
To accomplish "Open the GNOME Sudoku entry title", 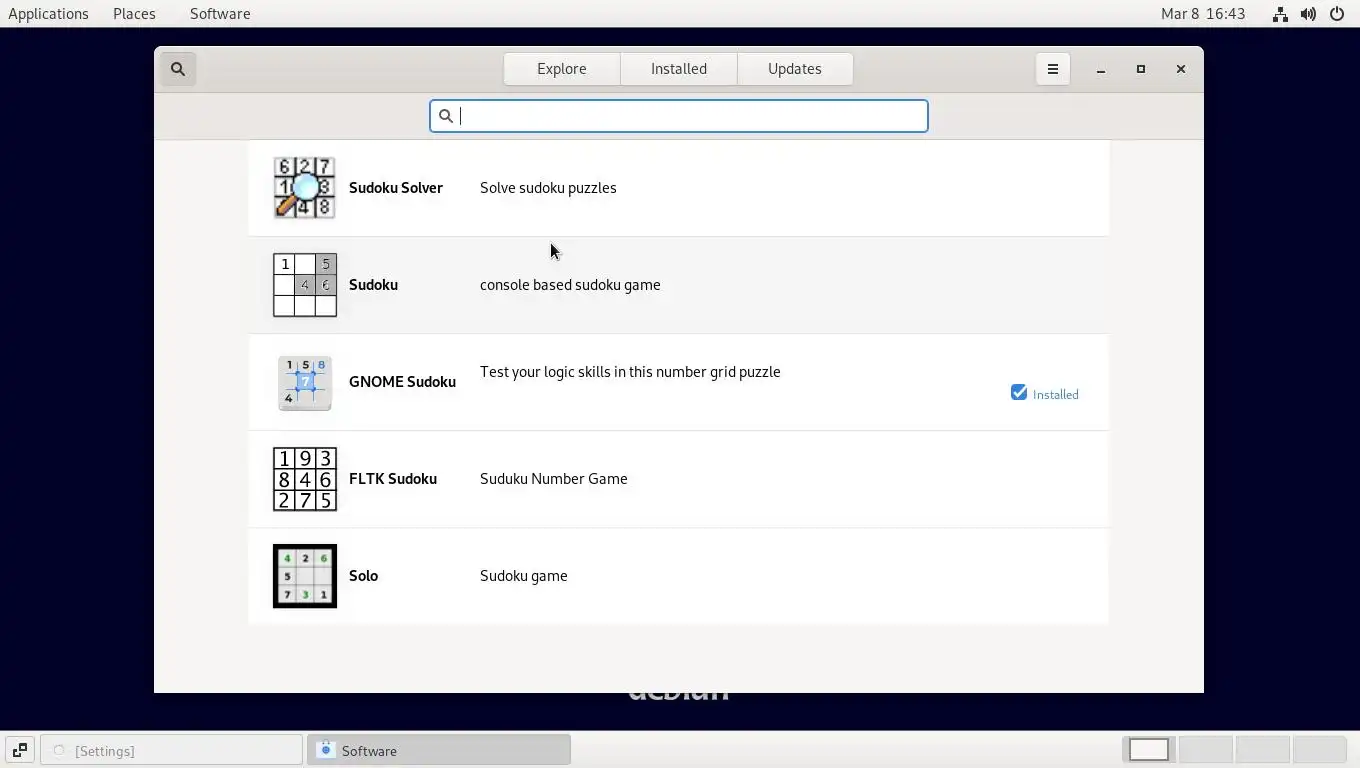I will tap(402, 382).
